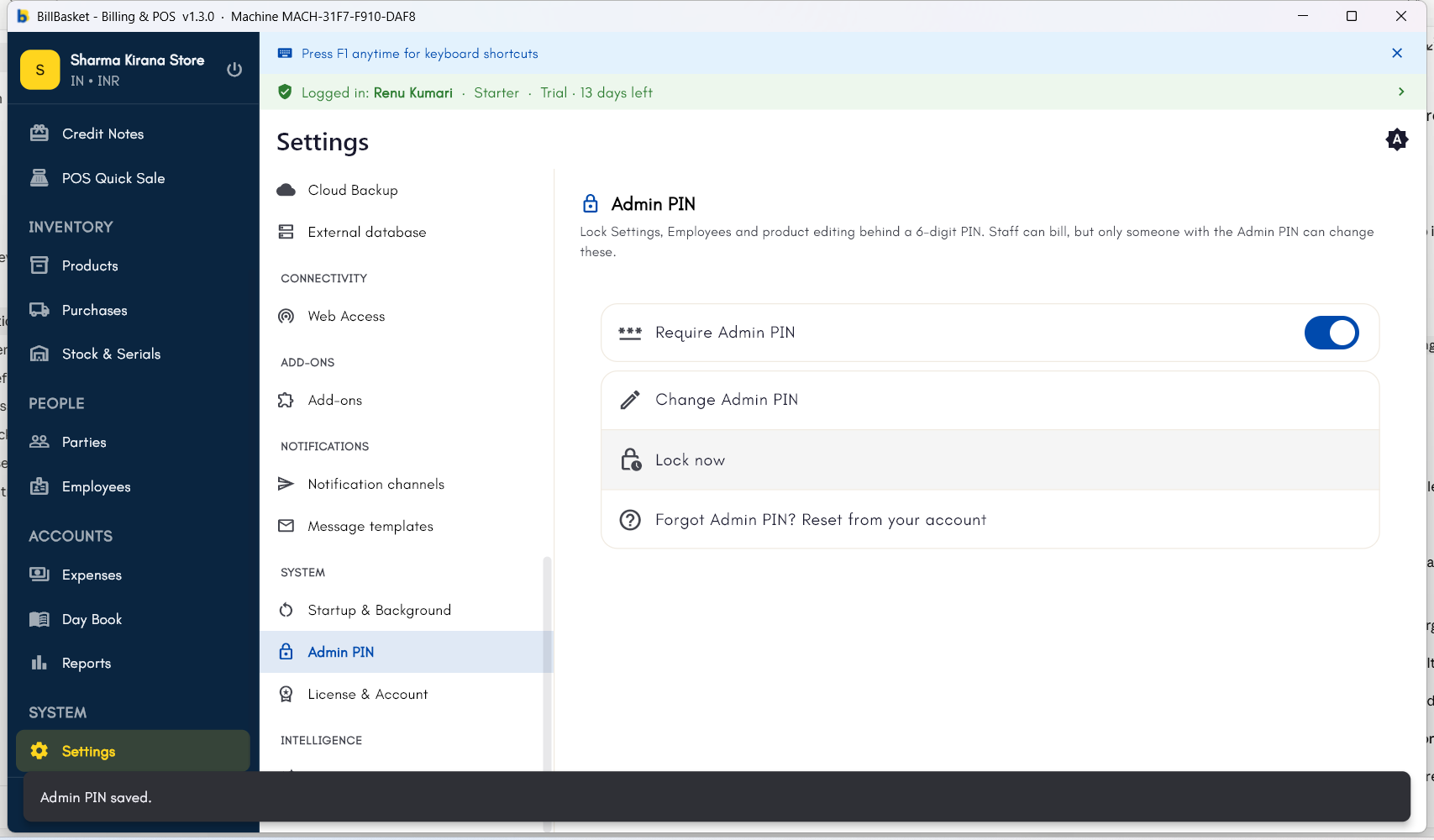The image size is (1434, 840).
Task: Click the Products box icon
Action: (x=39, y=265)
